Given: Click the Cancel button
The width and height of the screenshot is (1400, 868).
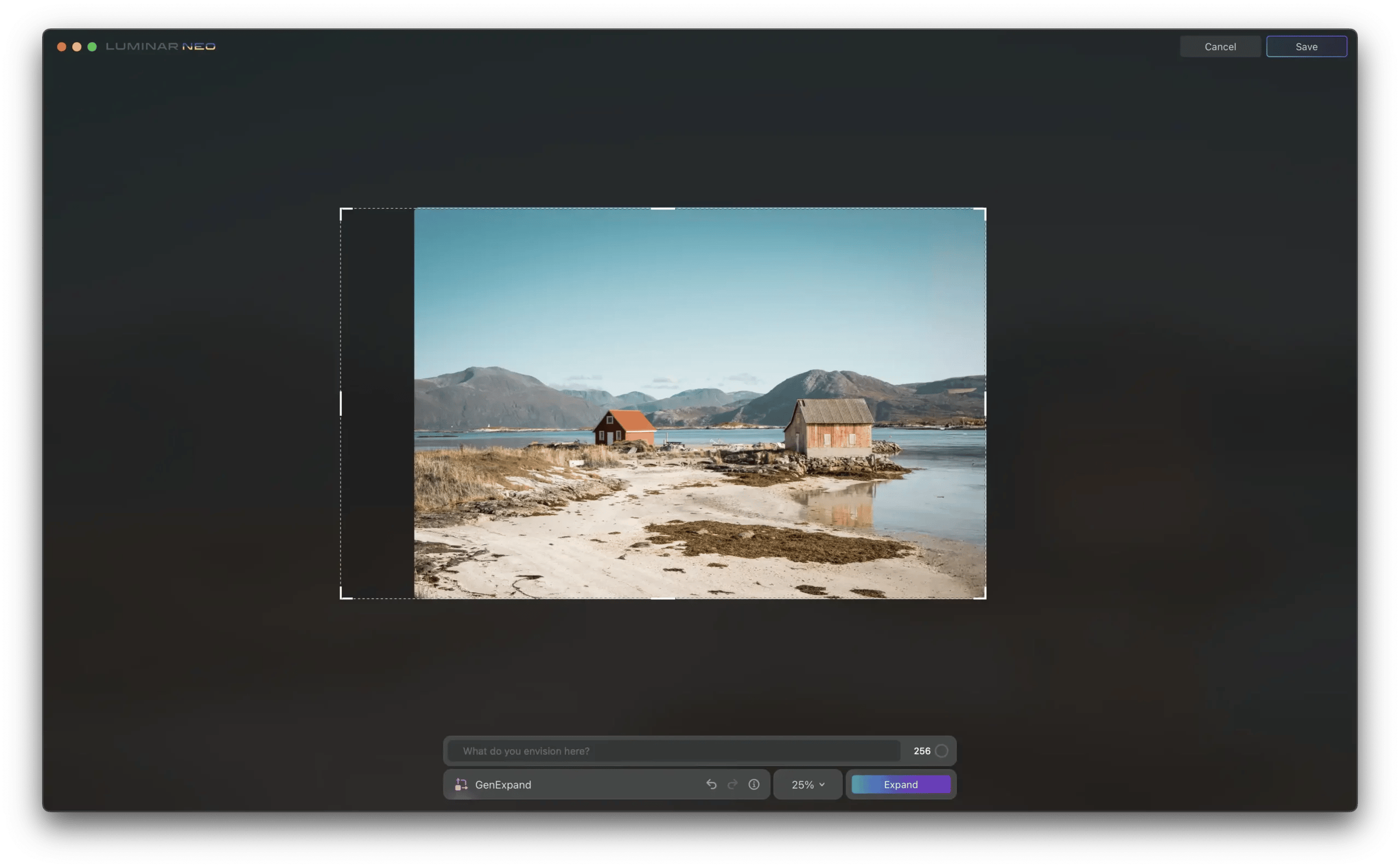Looking at the screenshot, I should coord(1220,46).
